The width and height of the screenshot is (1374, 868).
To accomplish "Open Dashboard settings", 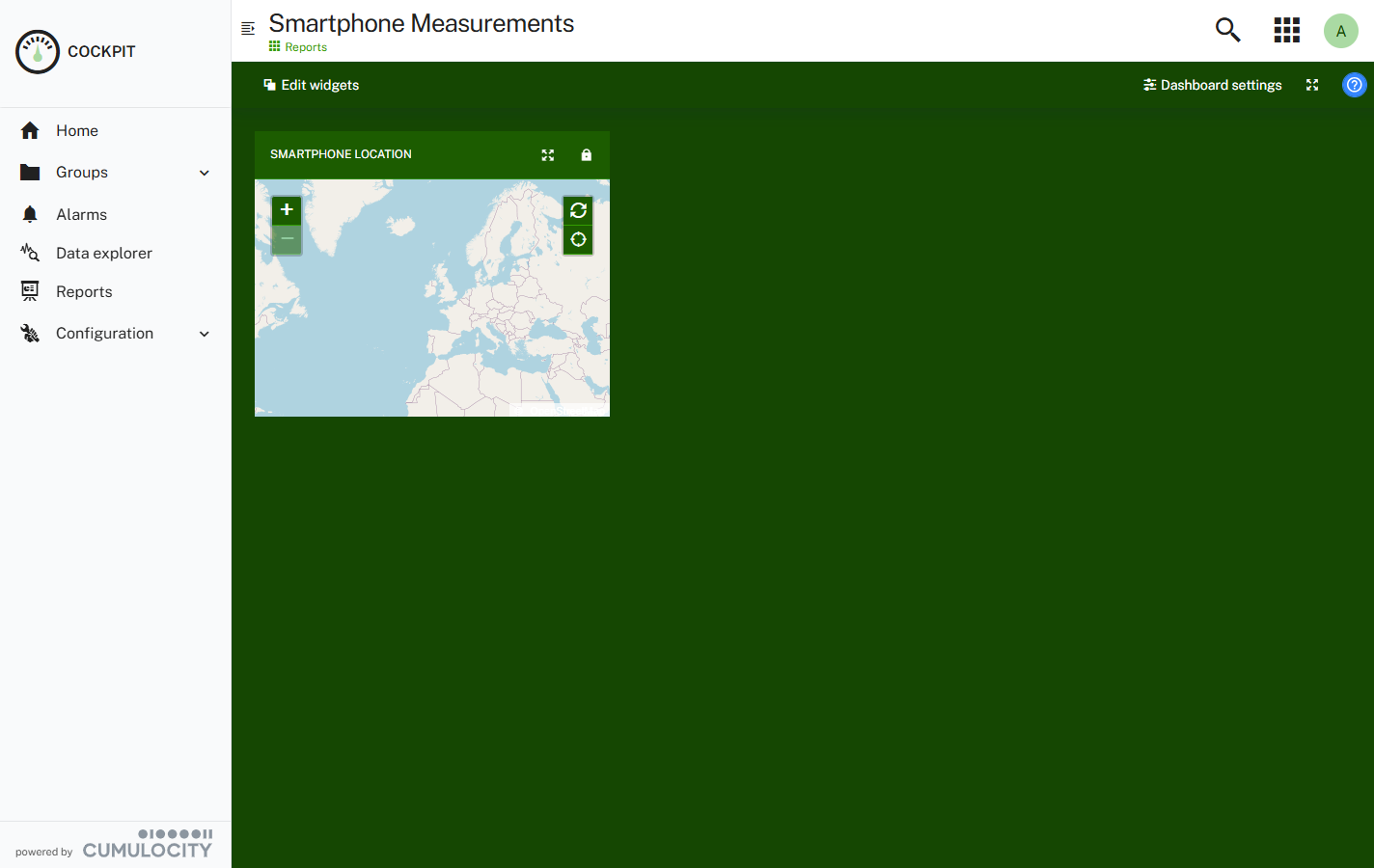I will 1212,85.
